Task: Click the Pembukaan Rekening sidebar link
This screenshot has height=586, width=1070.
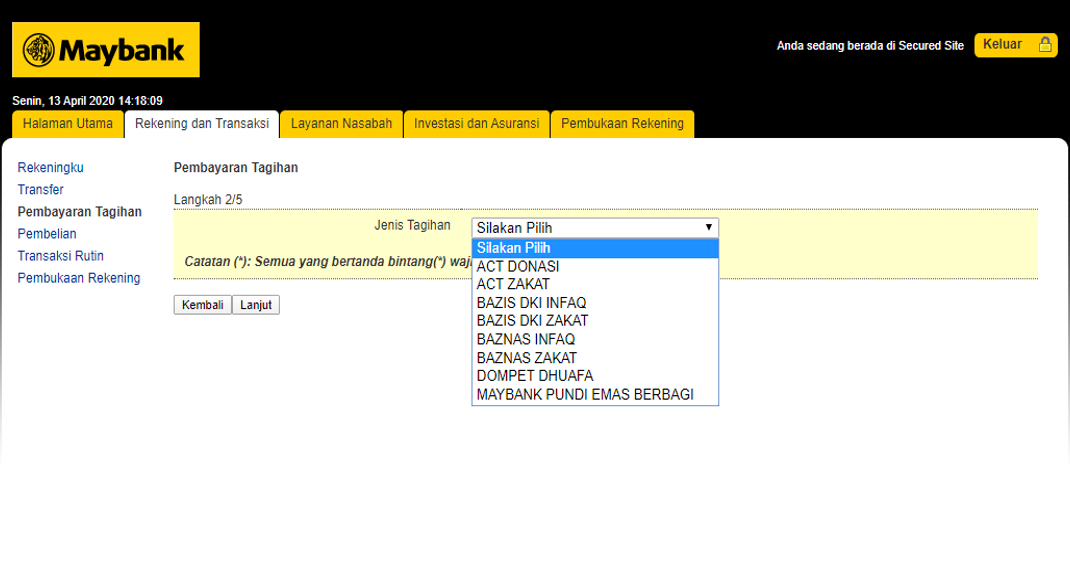Action: [79, 278]
